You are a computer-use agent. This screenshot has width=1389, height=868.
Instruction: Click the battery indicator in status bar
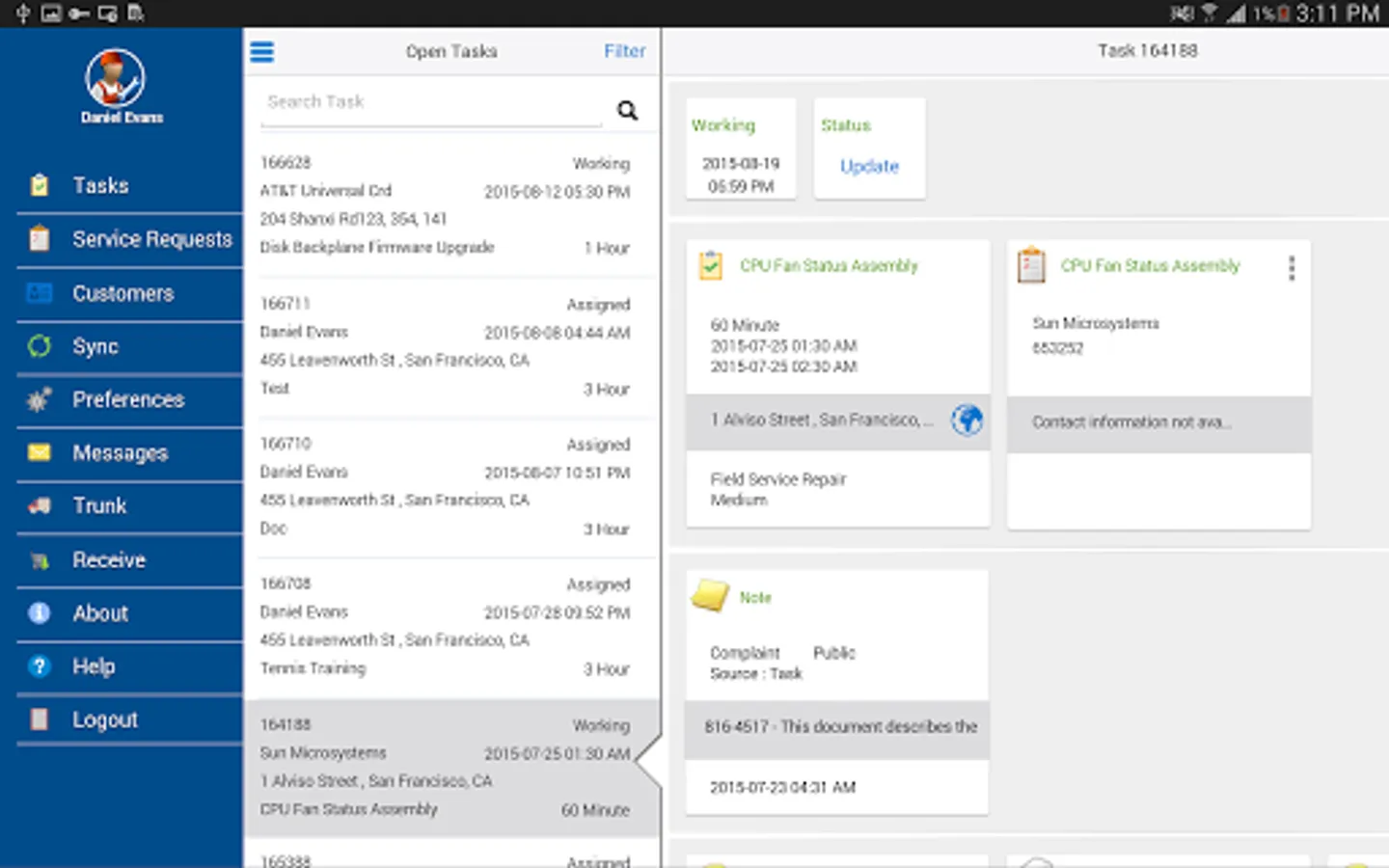pyautogui.click(x=1283, y=14)
